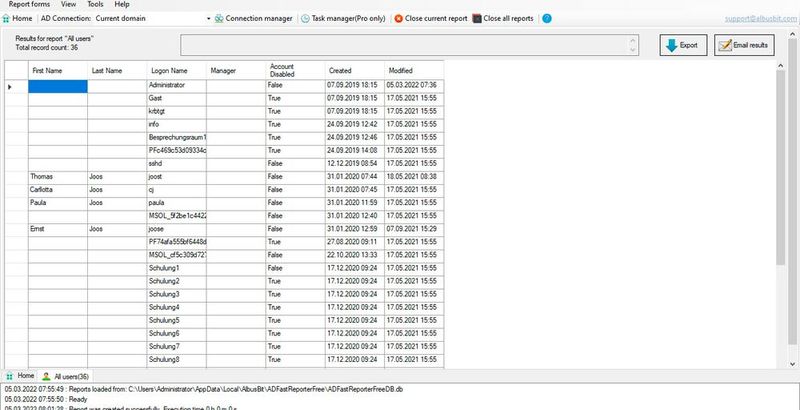This screenshot has height=410, width=800.
Task: Sort by the Last Name column header
Action: coord(117,70)
